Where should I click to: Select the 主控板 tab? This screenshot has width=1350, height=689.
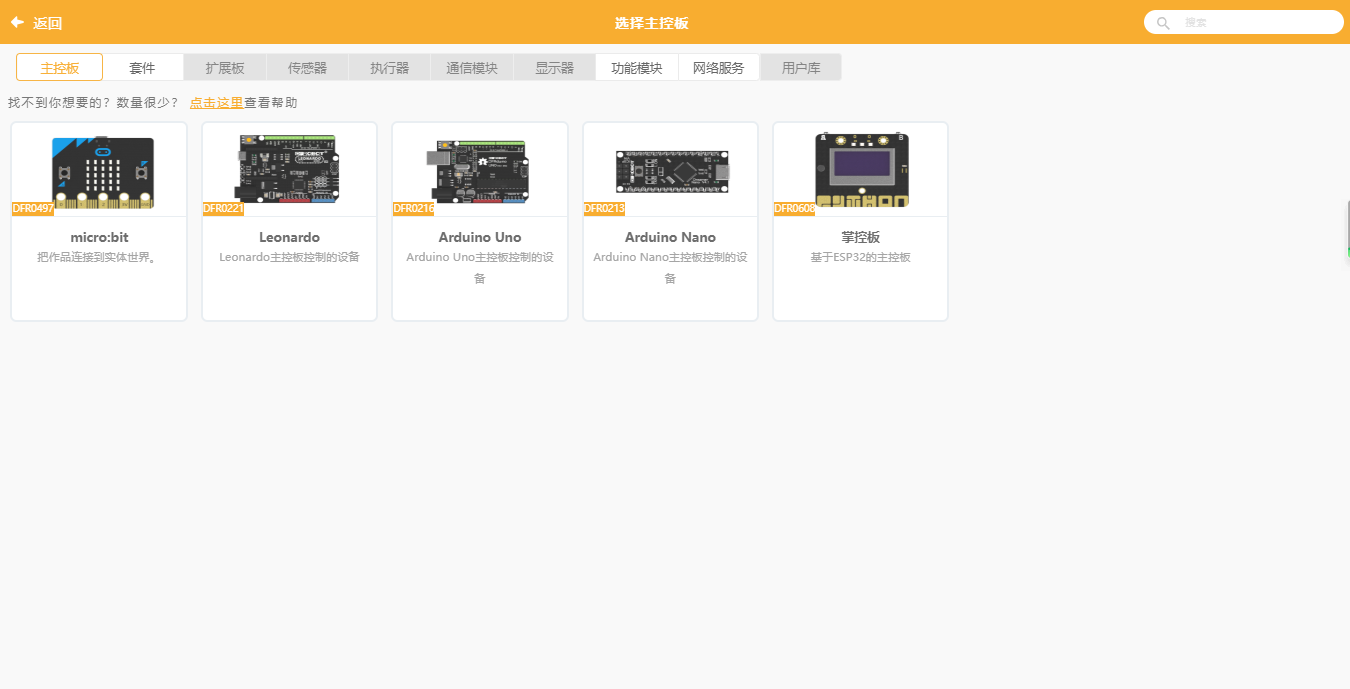[x=59, y=67]
